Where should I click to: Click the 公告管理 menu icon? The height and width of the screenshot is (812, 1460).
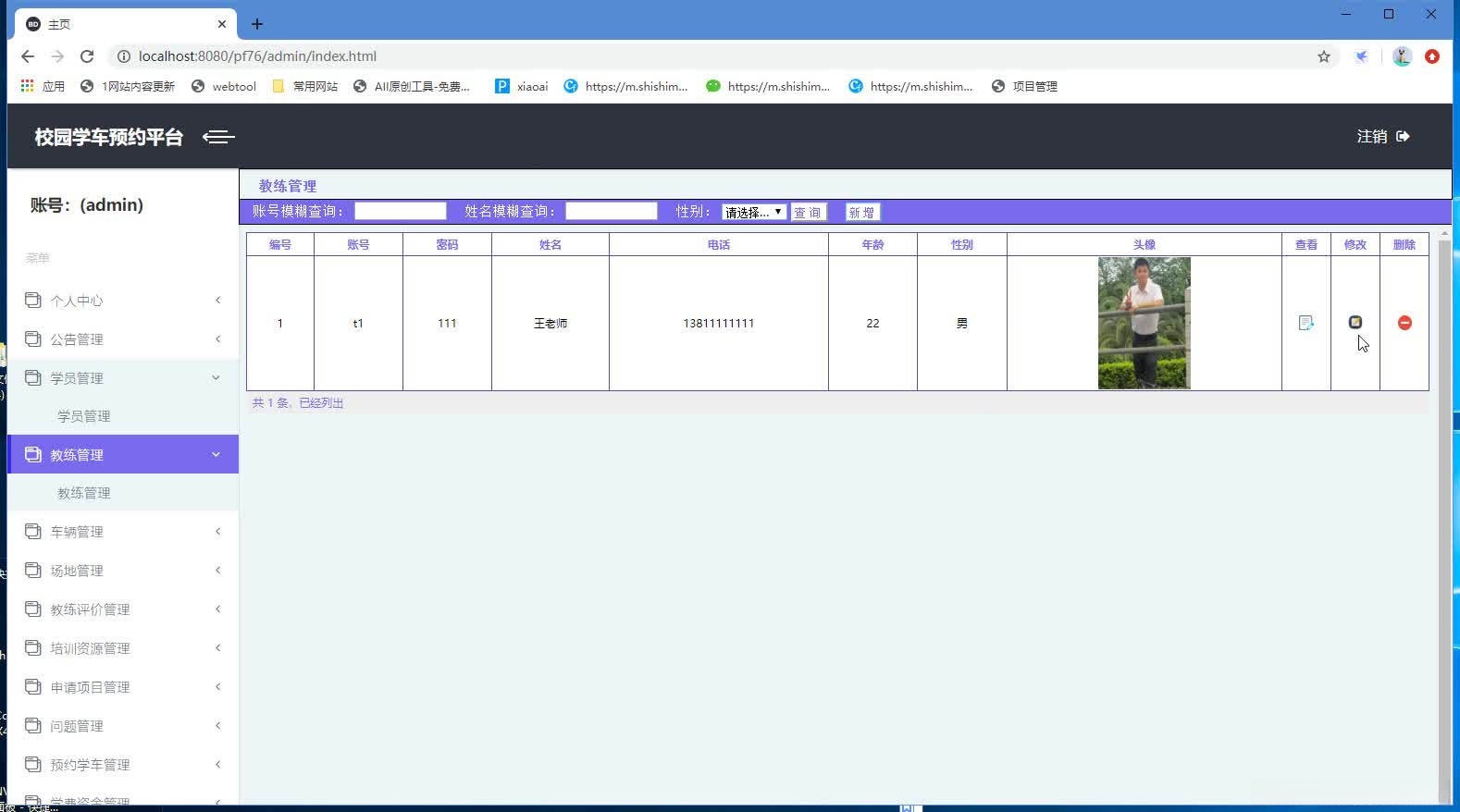point(33,338)
